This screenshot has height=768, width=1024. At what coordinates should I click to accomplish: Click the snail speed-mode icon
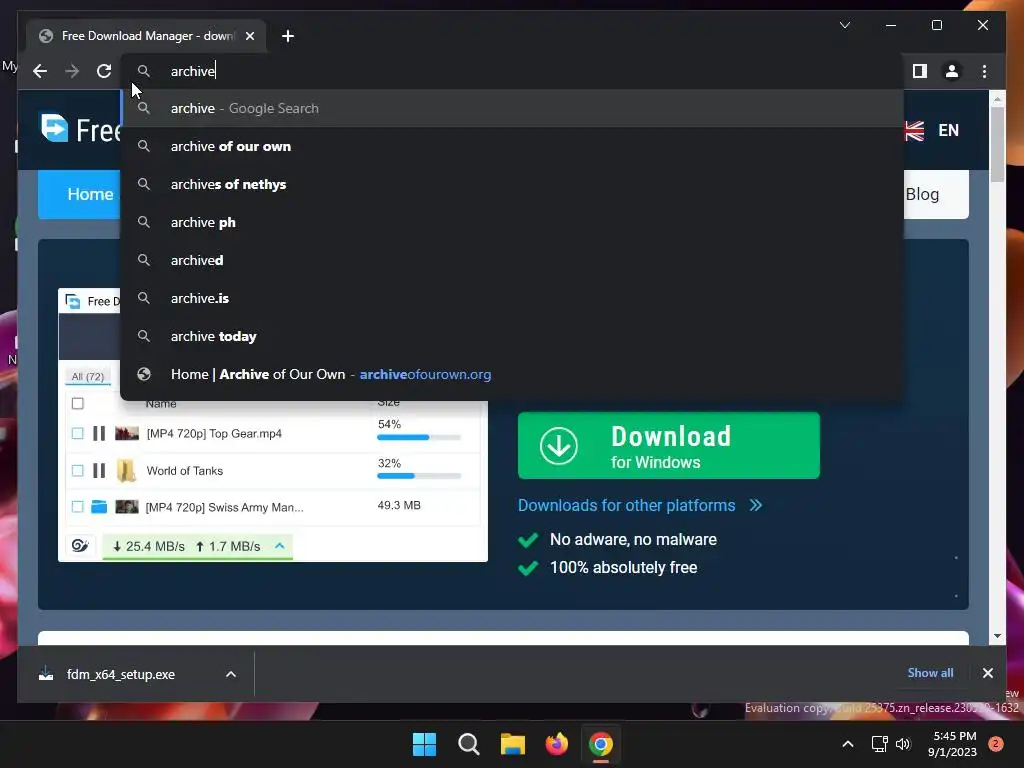point(80,546)
